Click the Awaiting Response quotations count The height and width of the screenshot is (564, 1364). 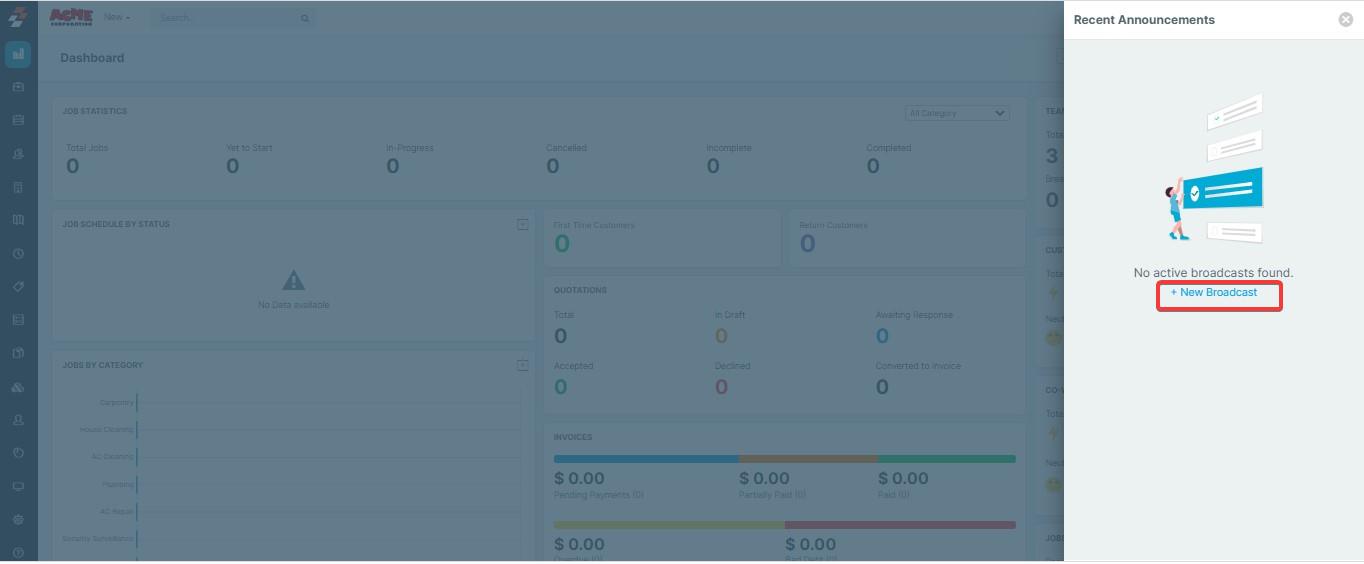pyautogui.click(x=882, y=336)
